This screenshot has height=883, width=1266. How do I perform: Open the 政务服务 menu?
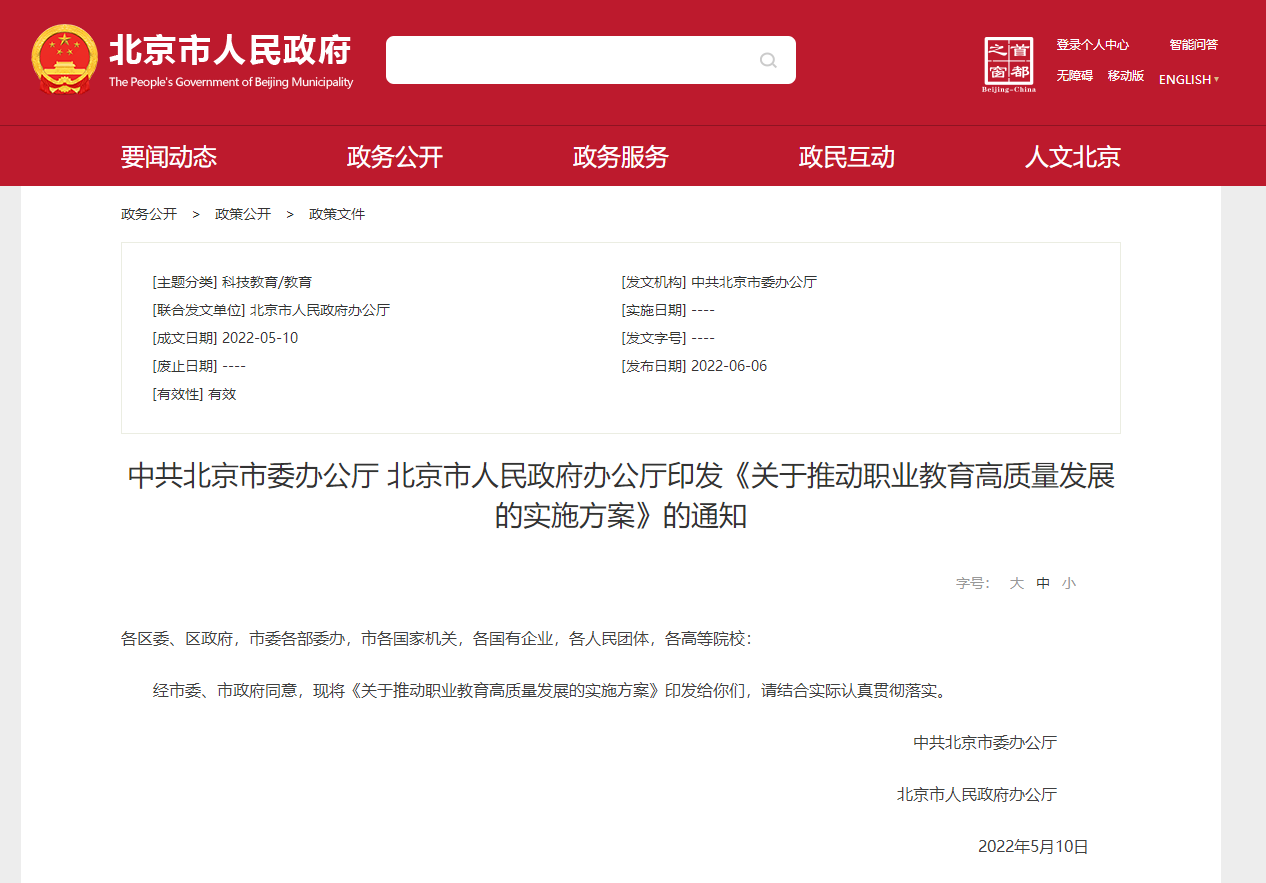pyautogui.click(x=620, y=156)
